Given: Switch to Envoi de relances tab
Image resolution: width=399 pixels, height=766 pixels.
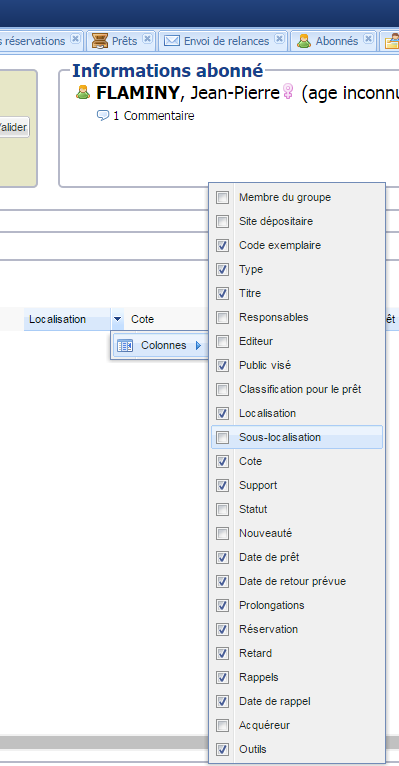Looking at the screenshot, I should click(x=223, y=41).
